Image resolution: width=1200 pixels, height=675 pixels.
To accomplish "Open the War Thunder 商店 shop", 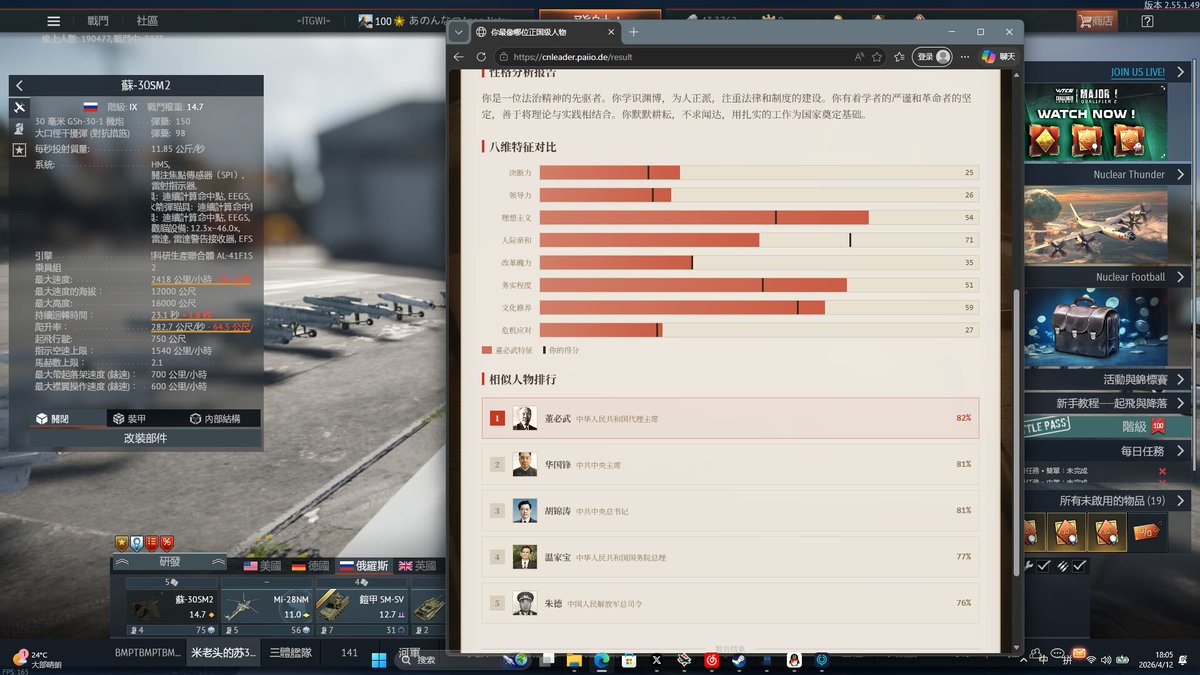I will tap(1097, 21).
